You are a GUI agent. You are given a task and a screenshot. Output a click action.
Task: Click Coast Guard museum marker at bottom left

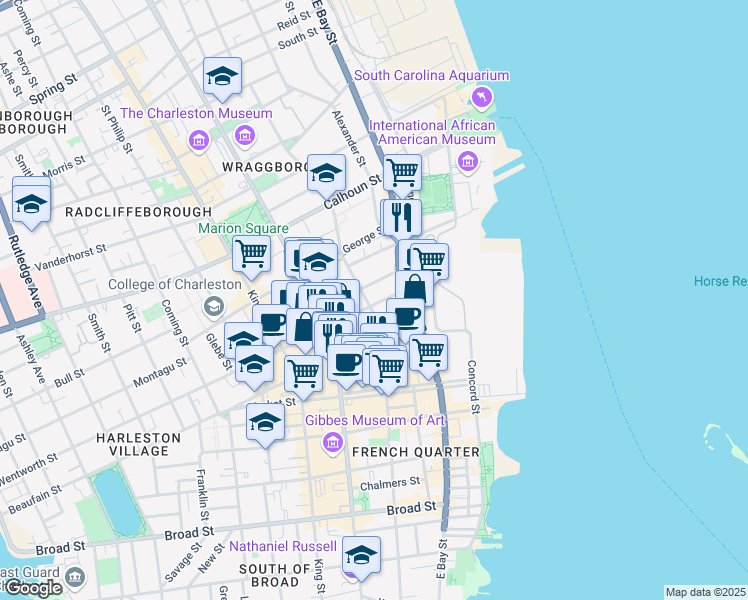(x=75, y=578)
